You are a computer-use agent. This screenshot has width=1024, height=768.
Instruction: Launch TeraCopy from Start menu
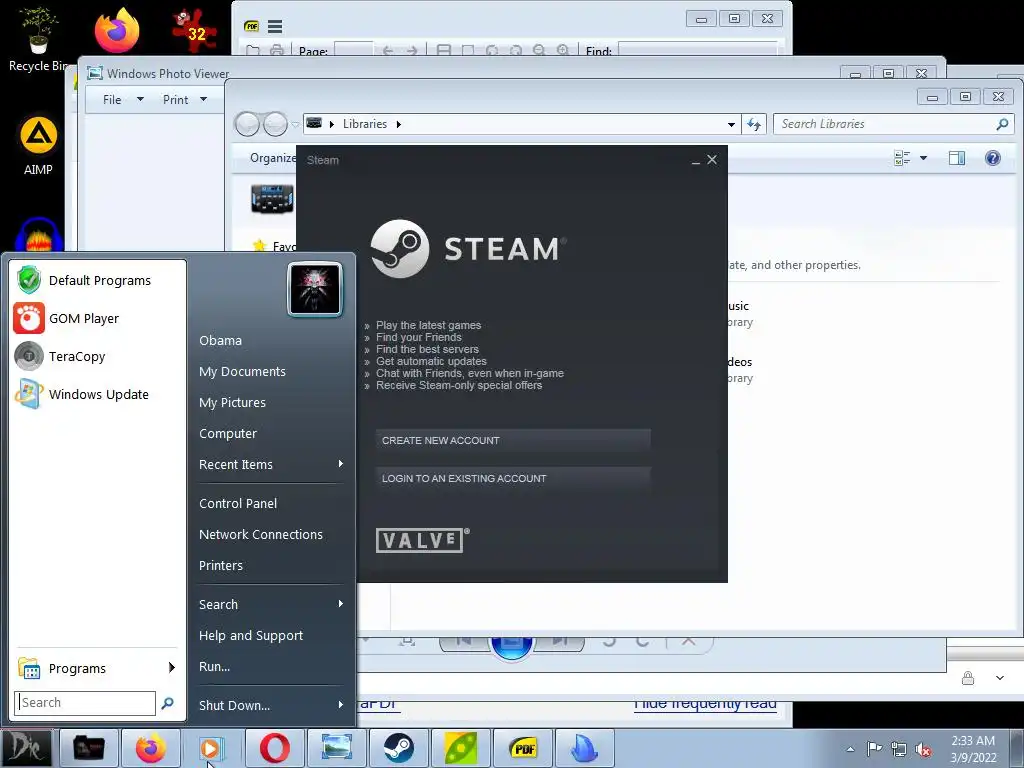[x=98, y=356]
